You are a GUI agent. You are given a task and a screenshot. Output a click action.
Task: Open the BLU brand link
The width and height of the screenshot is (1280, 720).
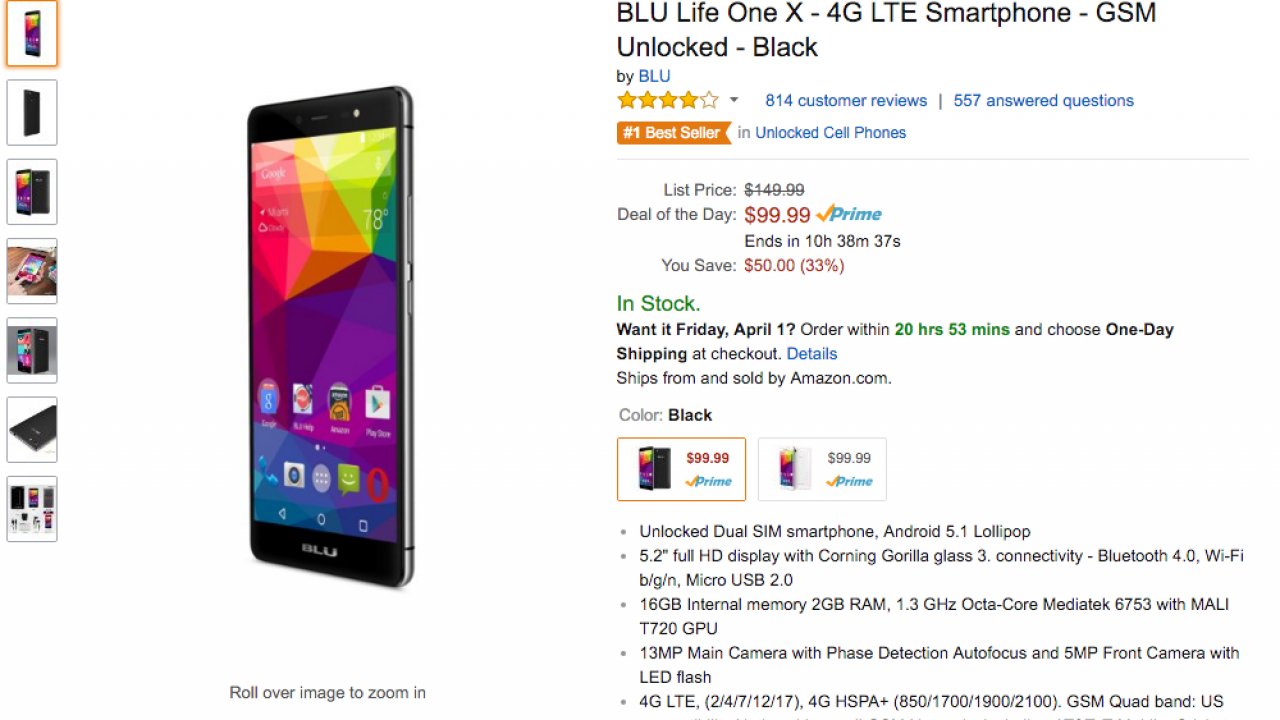coord(654,76)
